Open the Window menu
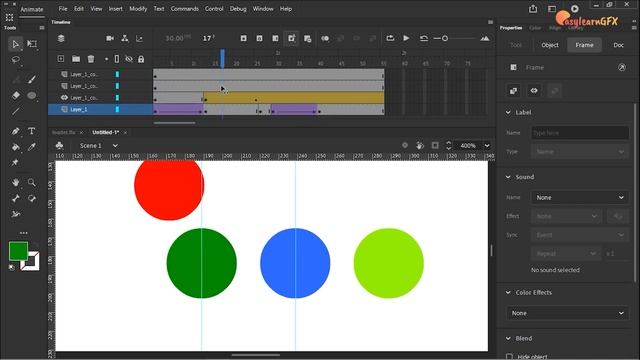Screen dimensions: 640x360 pos(263,9)
